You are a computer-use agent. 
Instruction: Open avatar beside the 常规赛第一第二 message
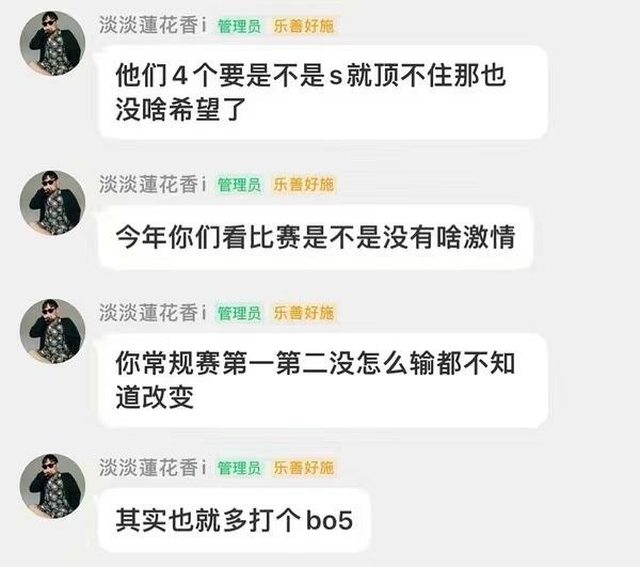pos(53,331)
